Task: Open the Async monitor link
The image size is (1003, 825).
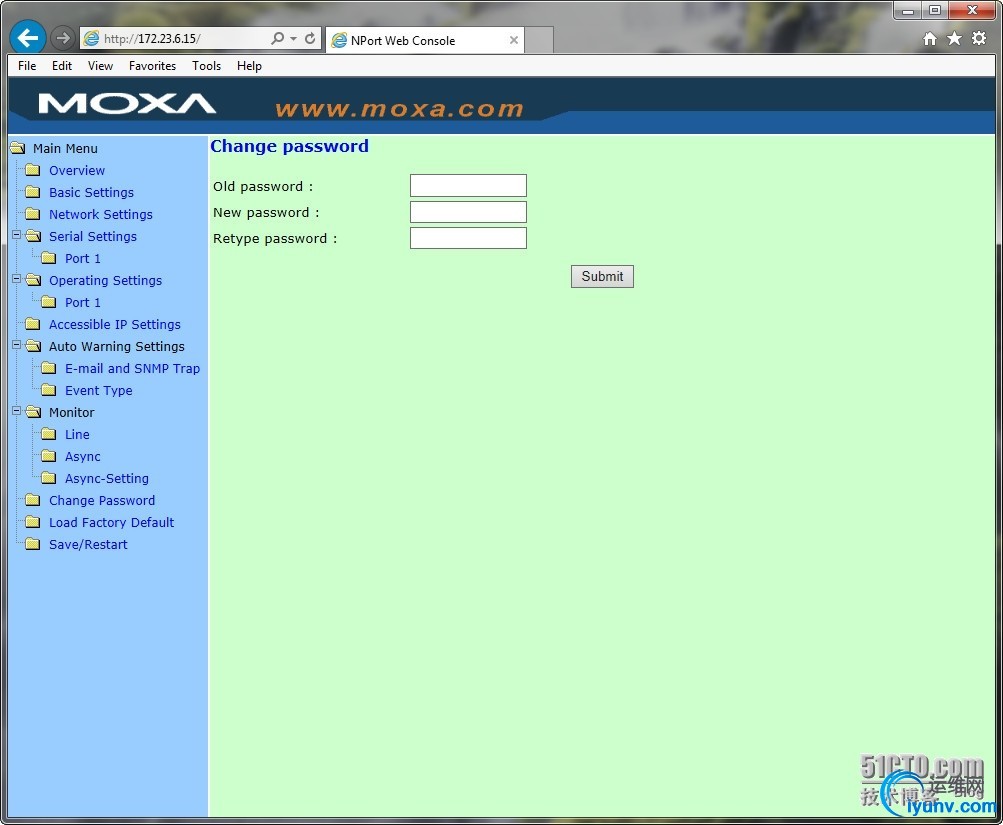Action: 83,457
